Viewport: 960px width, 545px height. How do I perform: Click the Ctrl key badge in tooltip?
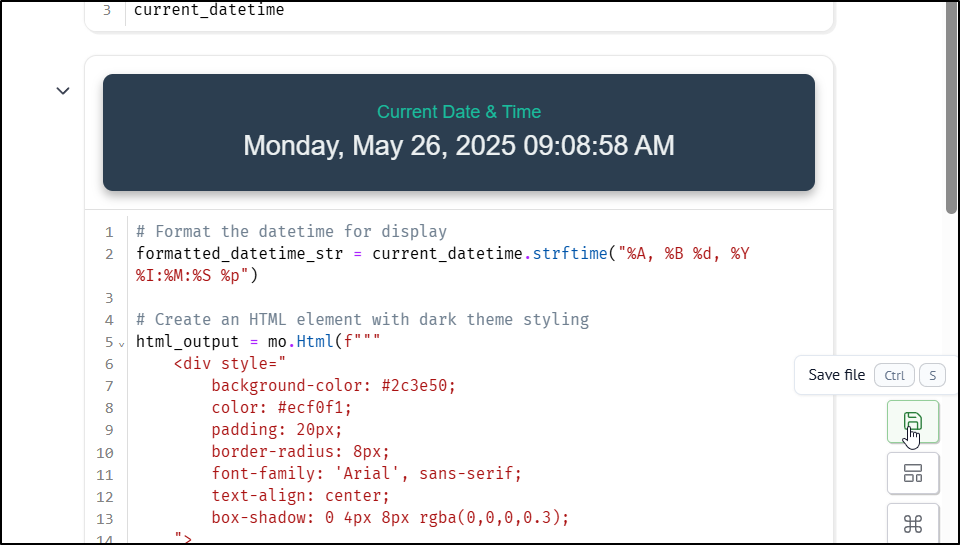point(894,375)
